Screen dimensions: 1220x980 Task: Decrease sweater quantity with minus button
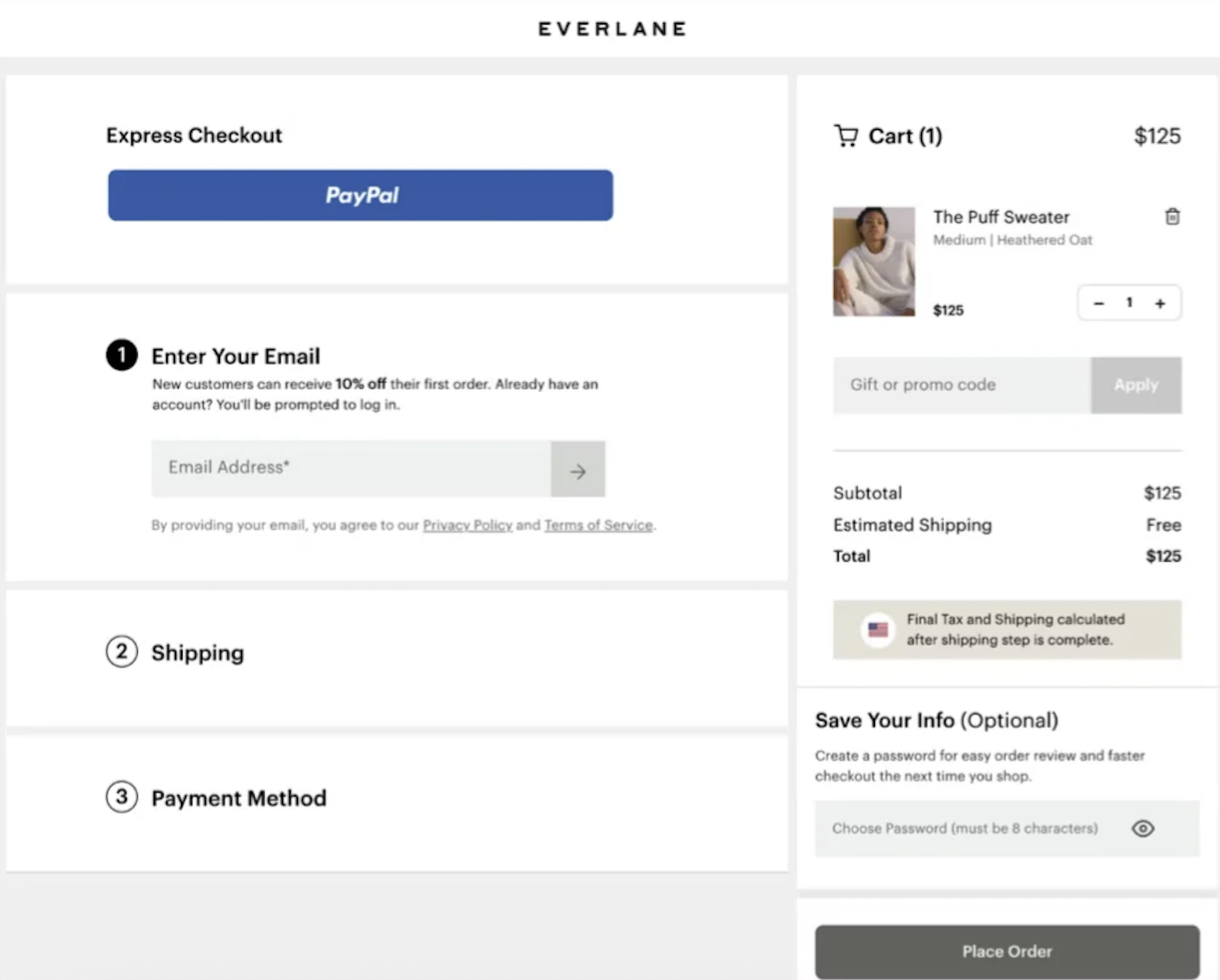tap(1099, 303)
